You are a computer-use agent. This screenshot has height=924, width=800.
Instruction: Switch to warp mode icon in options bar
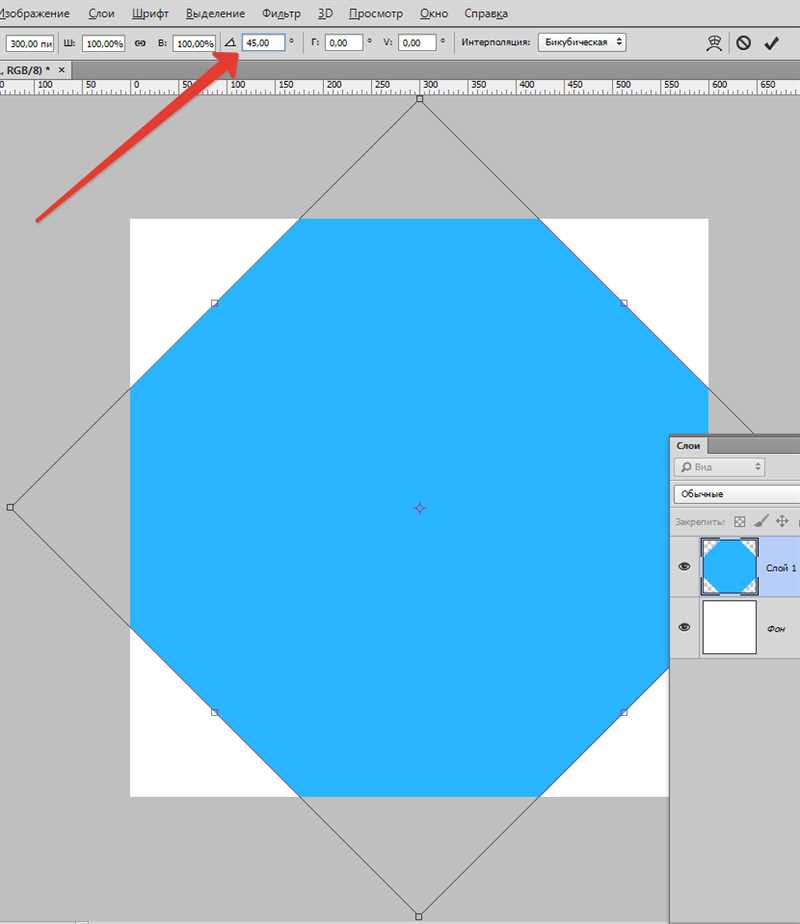click(x=714, y=43)
